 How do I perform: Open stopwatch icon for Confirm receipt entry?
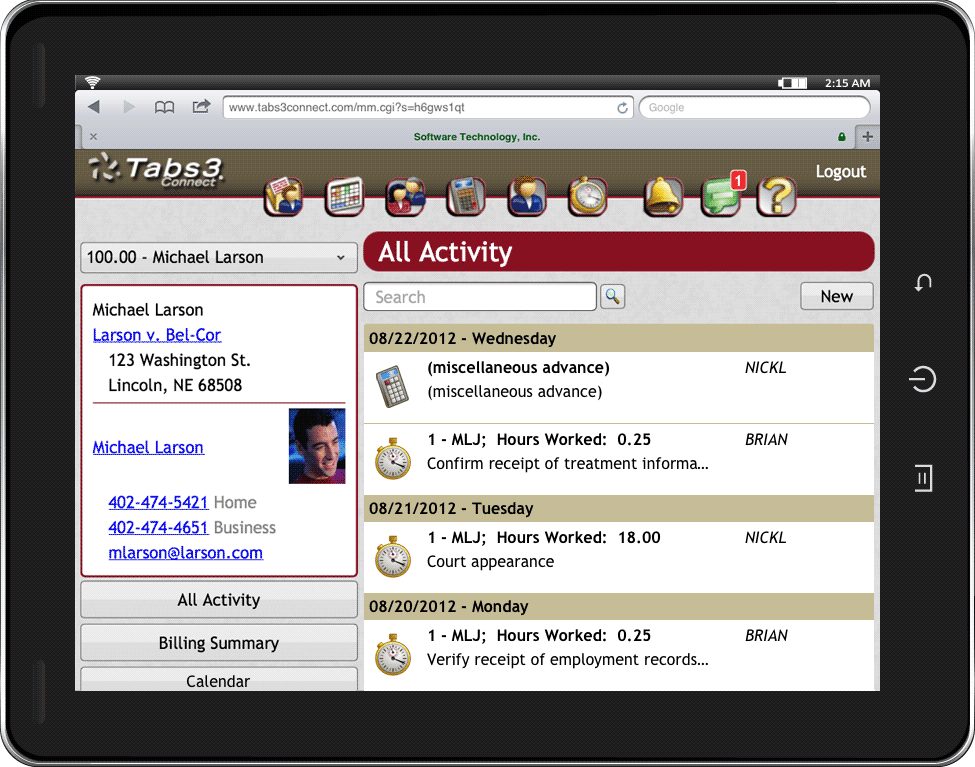point(393,458)
